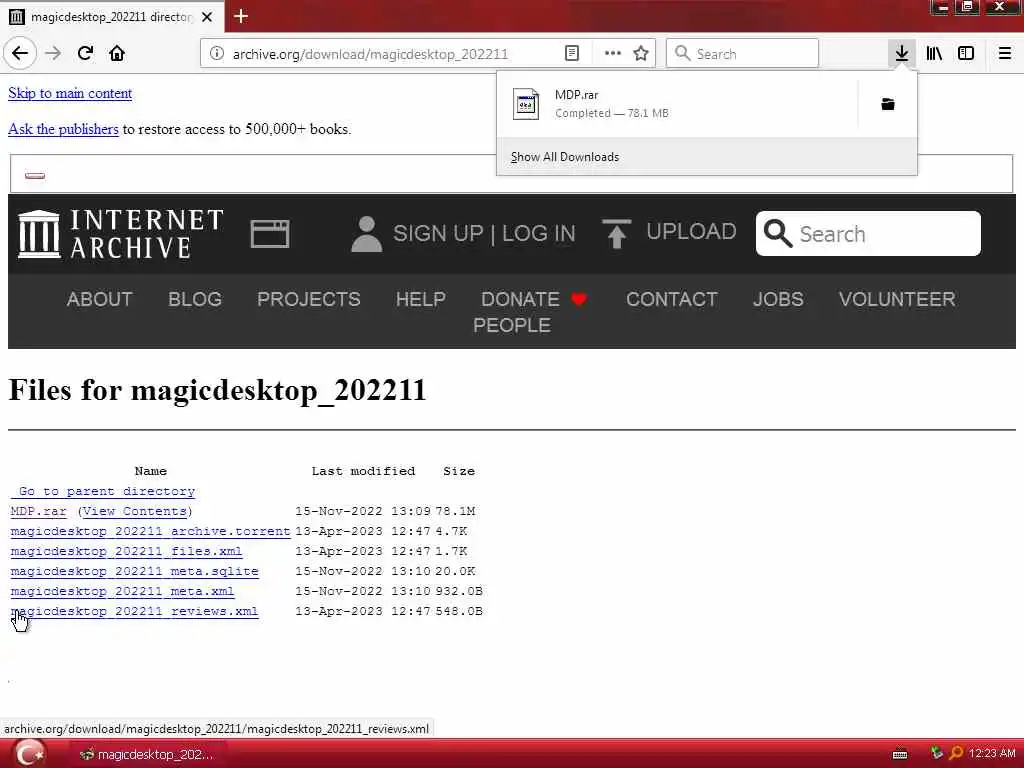Open the VOLUNTEER menu item
Image resolution: width=1024 pixels, height=768 pixels.
point(897,299)
